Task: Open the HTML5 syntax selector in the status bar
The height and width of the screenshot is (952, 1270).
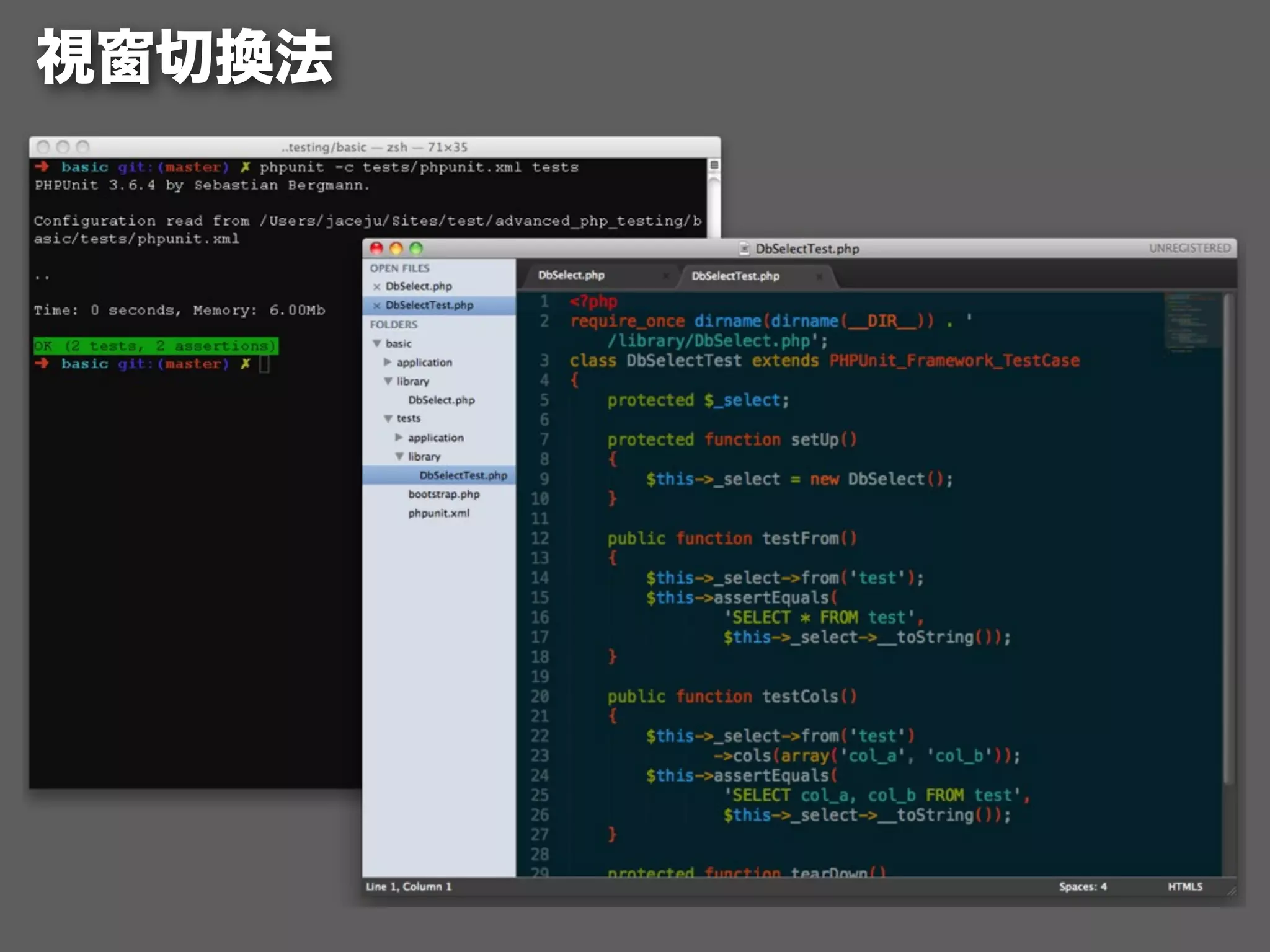Action: tap(1184, 887)
